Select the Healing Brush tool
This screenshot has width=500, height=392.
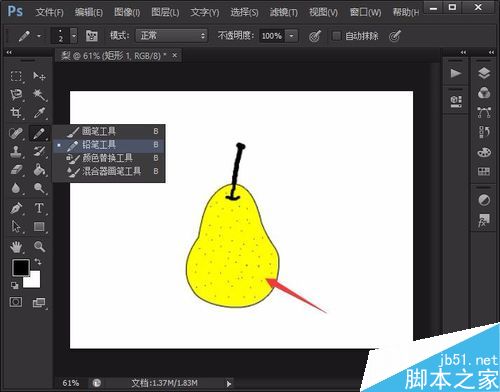[16, 133]
